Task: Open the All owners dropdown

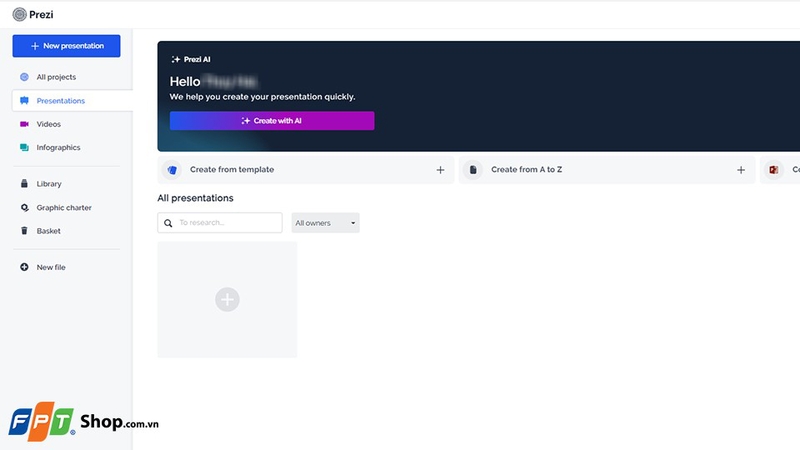Action: tap(326, 223)
